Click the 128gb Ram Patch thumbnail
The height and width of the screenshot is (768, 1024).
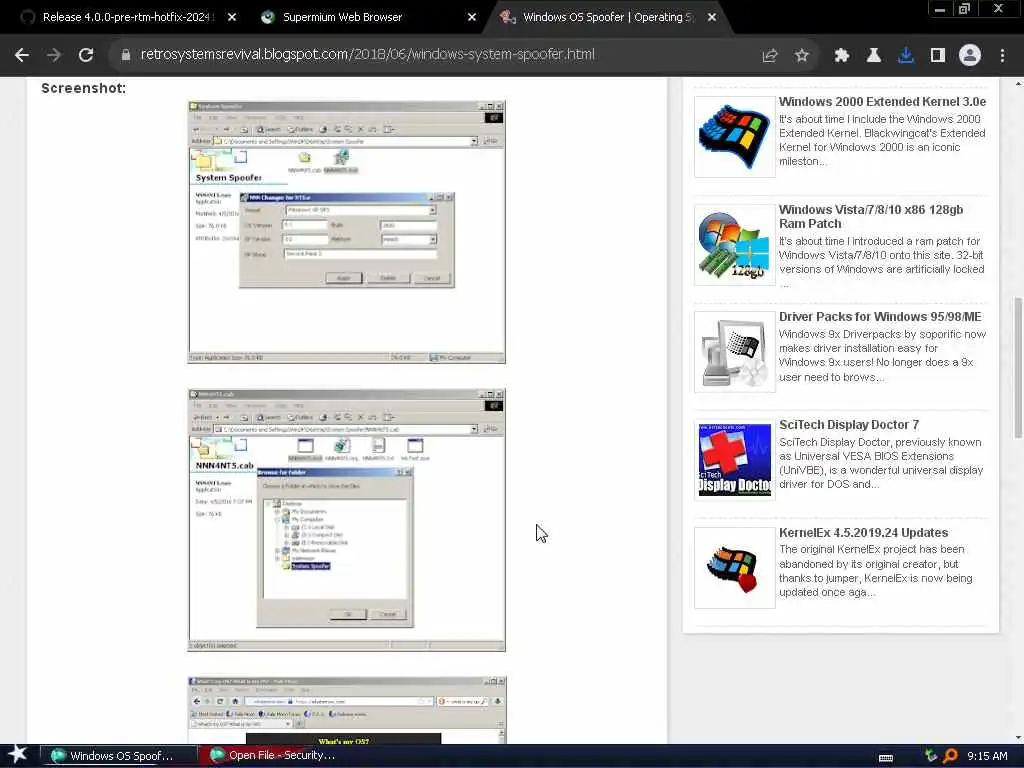tap(734, 245)
